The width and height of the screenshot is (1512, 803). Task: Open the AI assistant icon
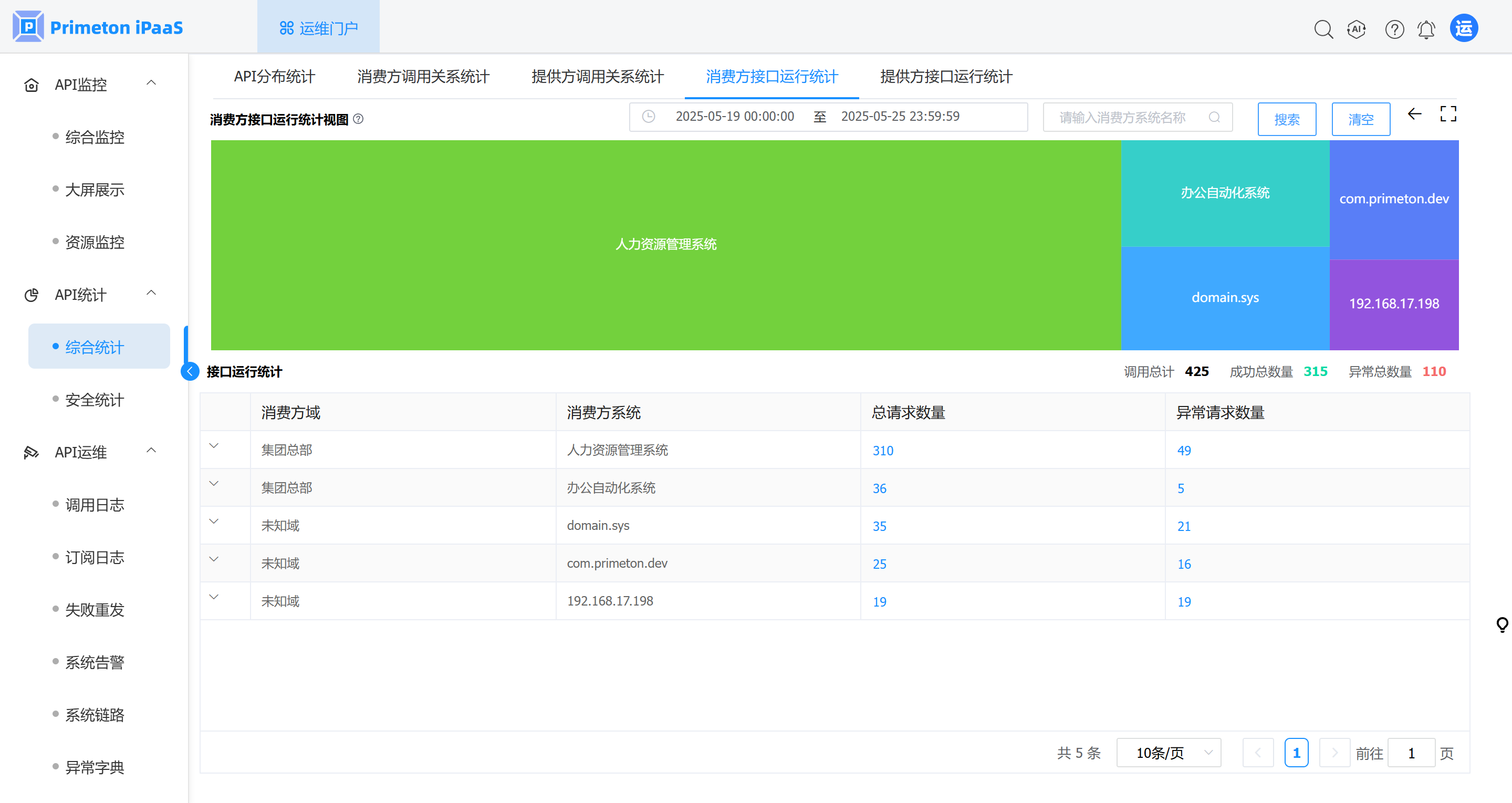tap(1357, 29)
